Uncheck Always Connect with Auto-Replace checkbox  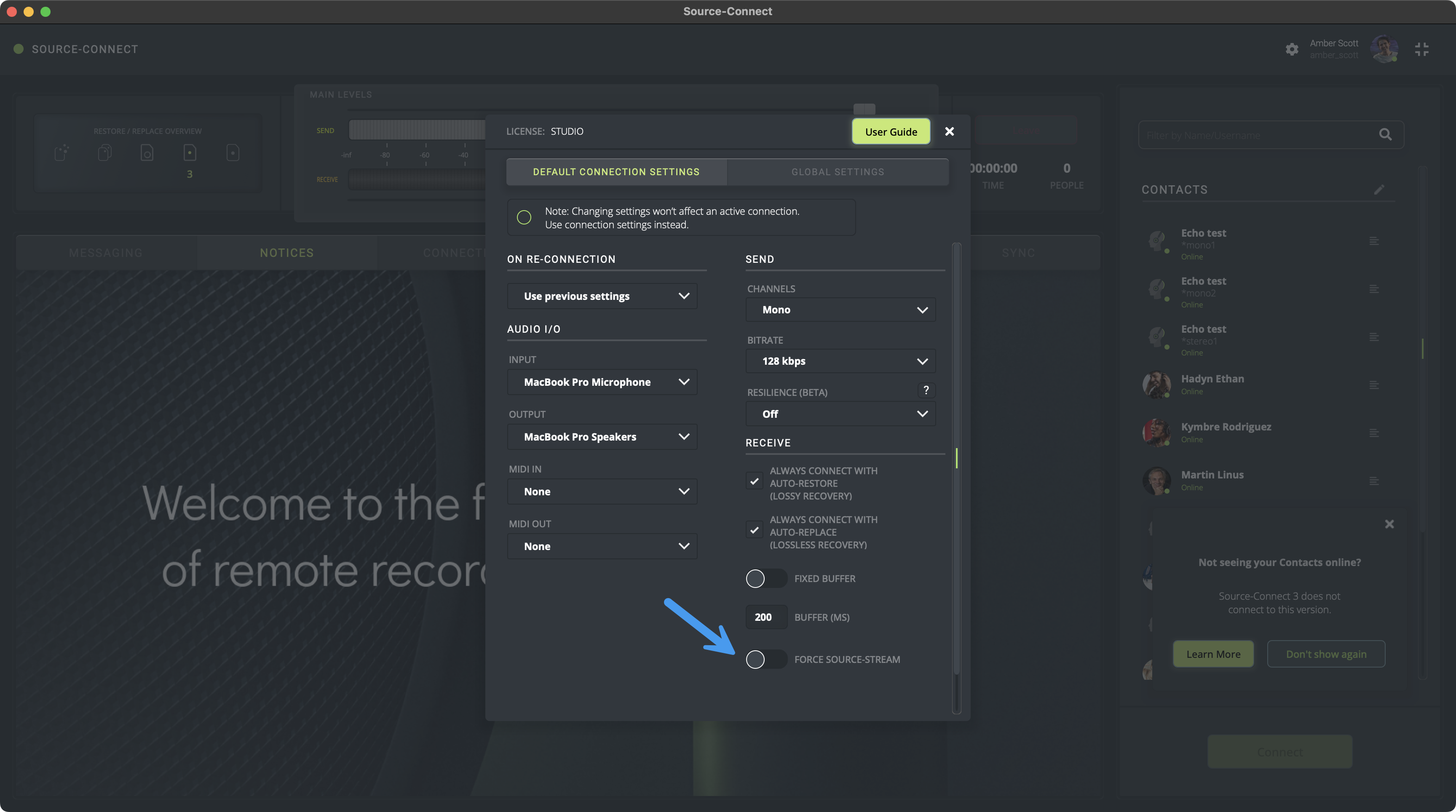pos(754,530)
